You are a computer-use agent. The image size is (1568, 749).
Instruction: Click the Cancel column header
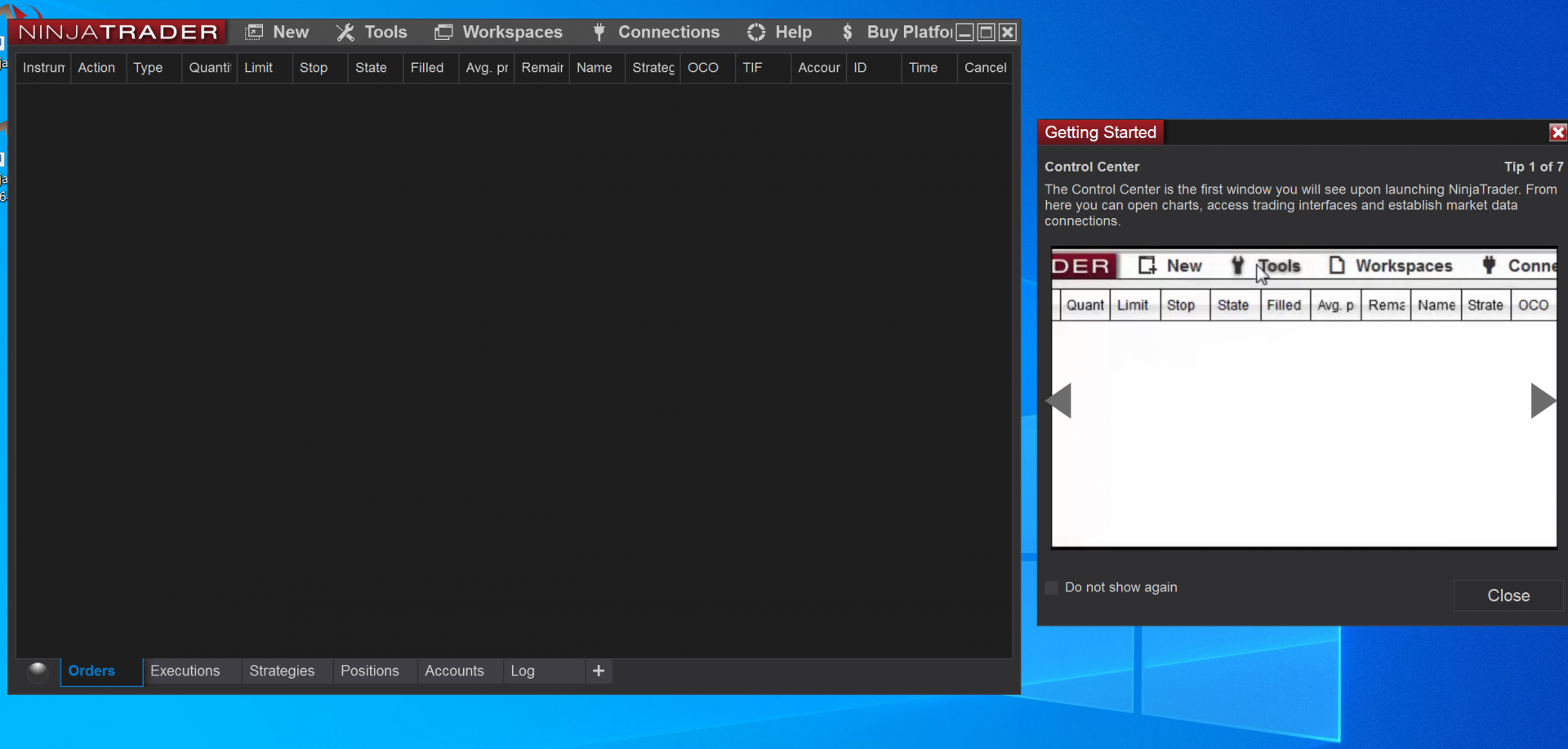[985, 68]
